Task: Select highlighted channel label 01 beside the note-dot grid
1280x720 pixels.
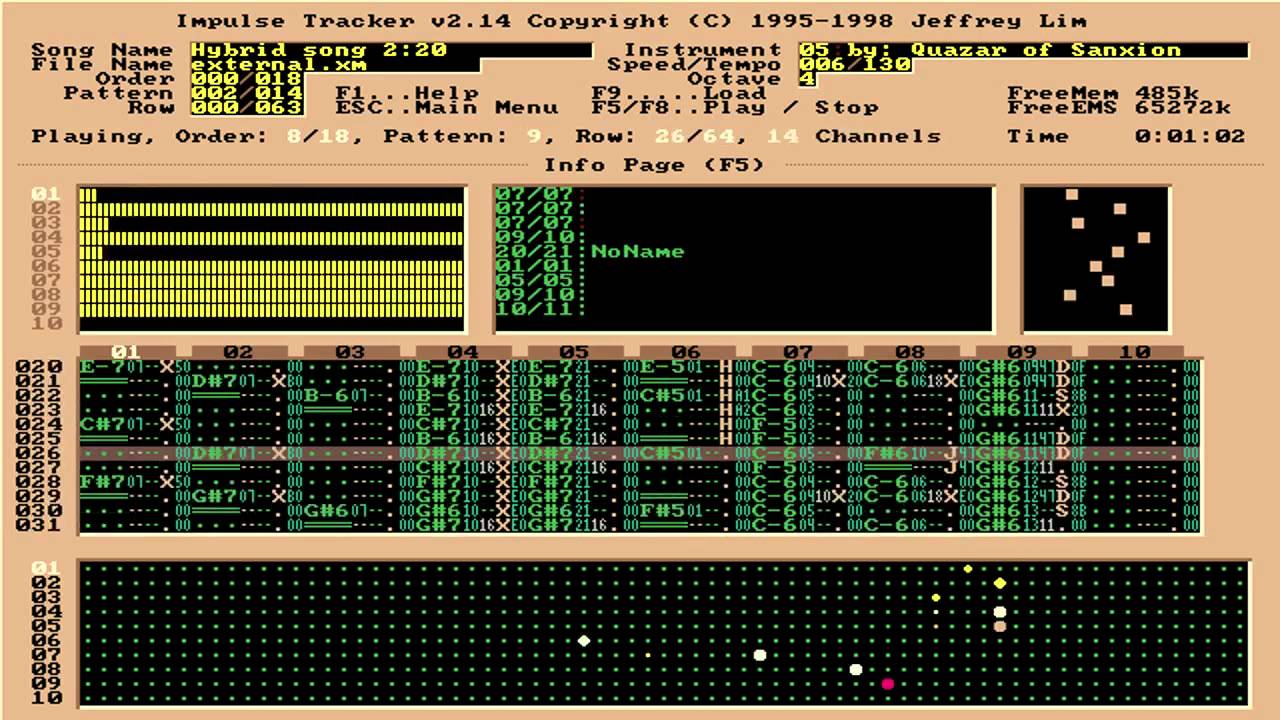Action: 47,568
